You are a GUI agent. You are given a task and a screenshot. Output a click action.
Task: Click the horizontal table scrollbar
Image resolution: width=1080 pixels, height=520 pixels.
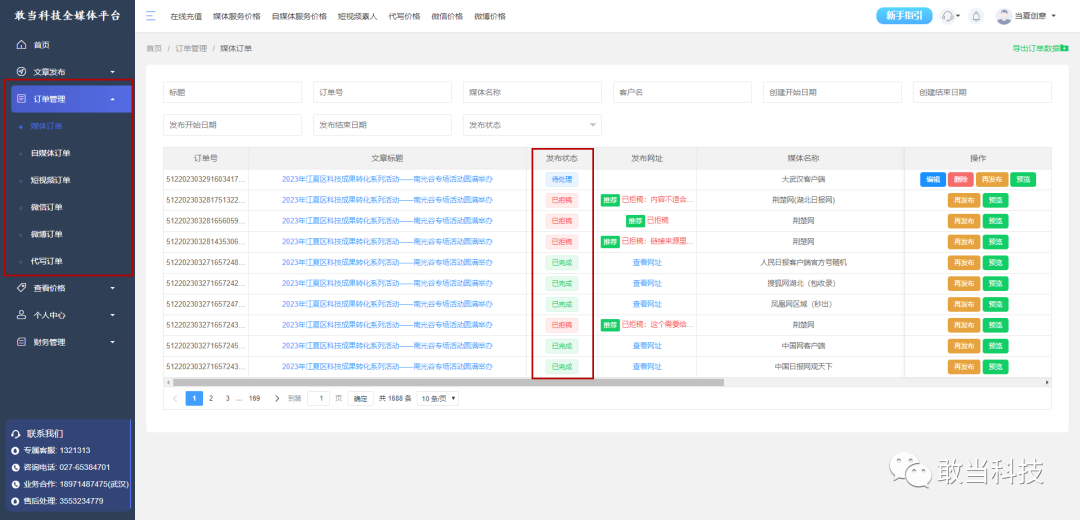click(448, 382)
